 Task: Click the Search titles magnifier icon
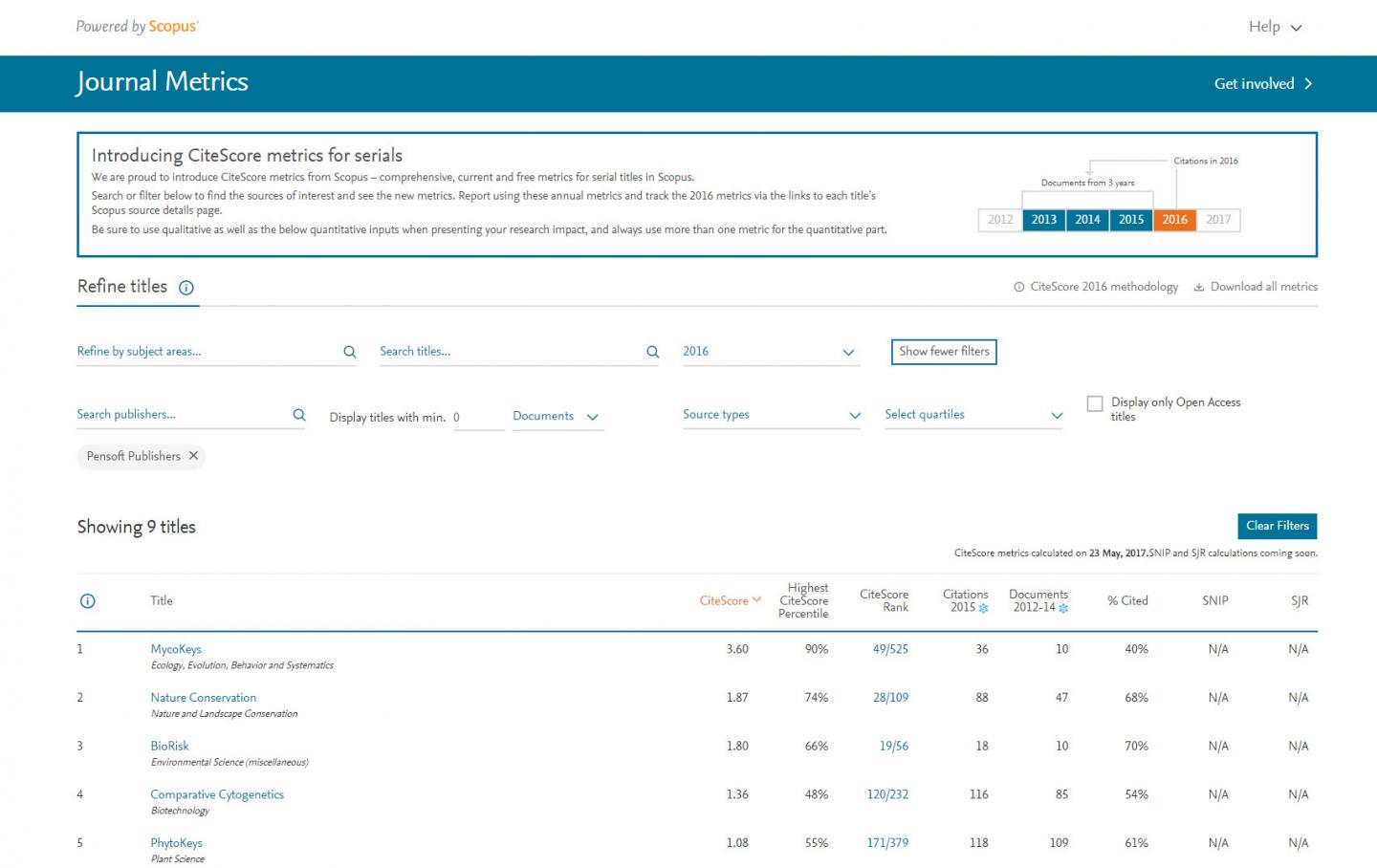pyautogui.click(x=653, y=352)
